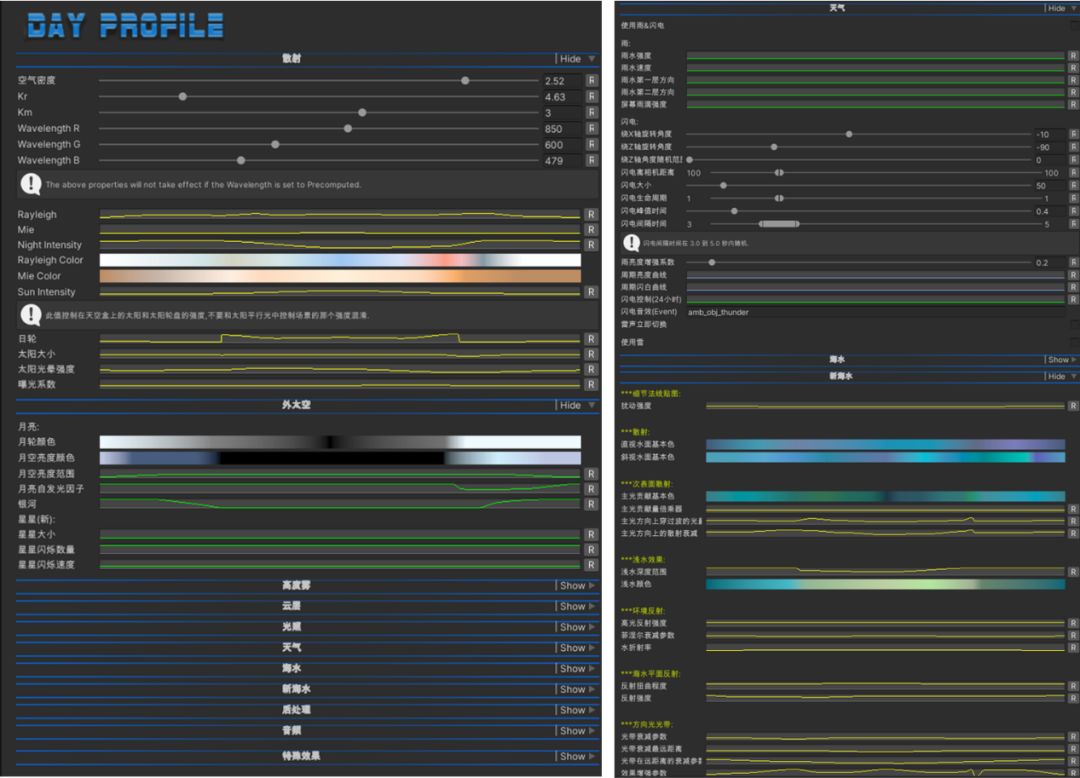
Task: Reset the Wavelength G value
Action: (592, 145)
